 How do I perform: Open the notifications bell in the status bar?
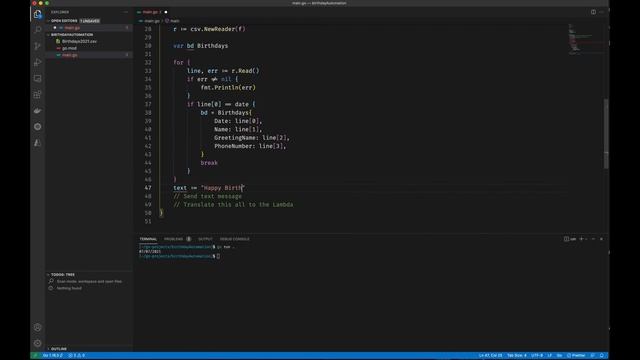coord(602,356)
